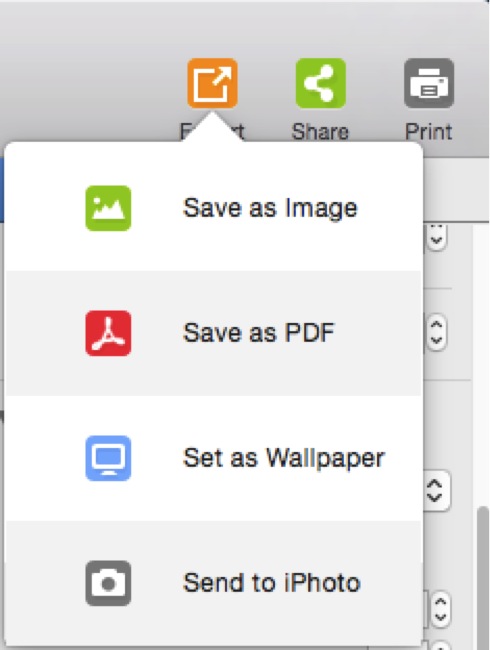Click down arrow of stepper beside Save as PDF
Image resolution: width=490 pixels, height=650 pixels.
(x=436, y=341)
